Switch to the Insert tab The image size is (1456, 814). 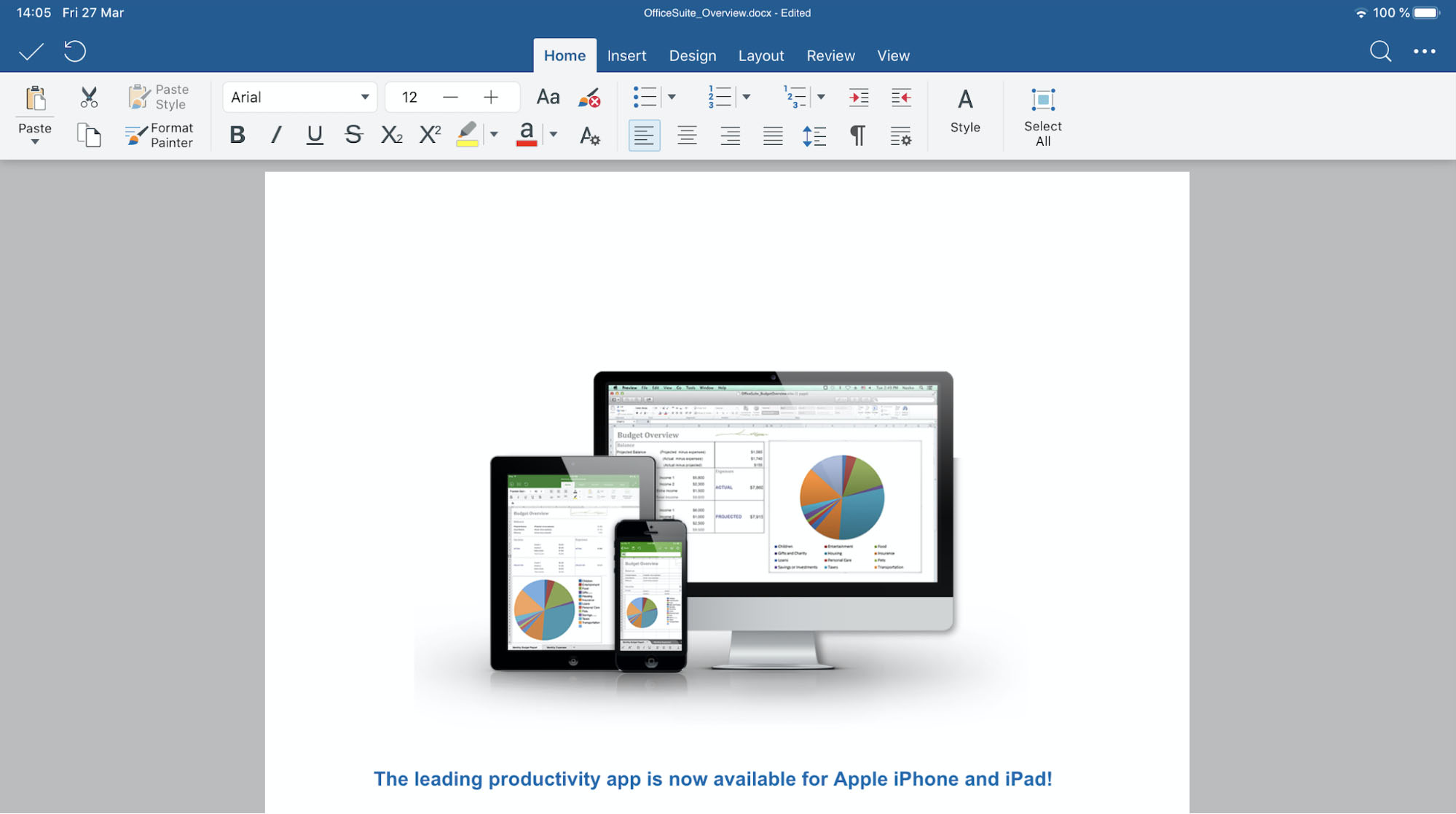[x=626, y=55]
